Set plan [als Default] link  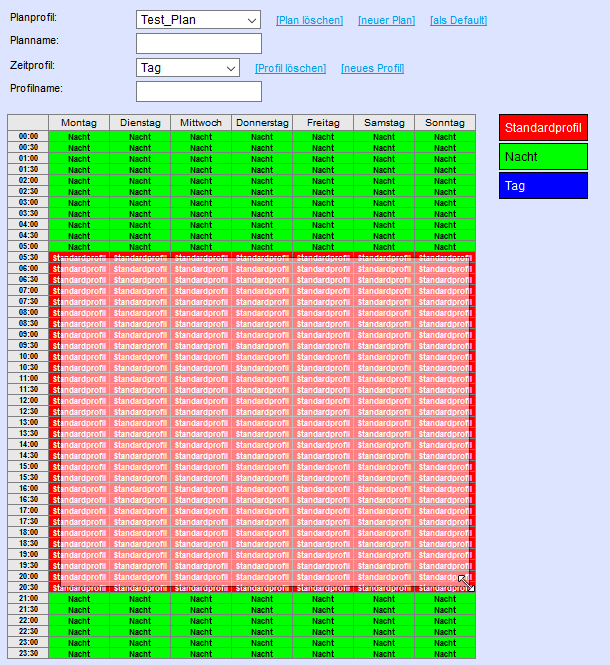[459, 21]
